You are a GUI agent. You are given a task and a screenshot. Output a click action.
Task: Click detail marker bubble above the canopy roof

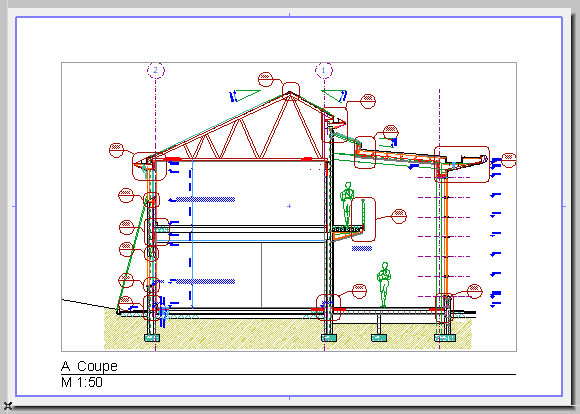coord(391,132)
